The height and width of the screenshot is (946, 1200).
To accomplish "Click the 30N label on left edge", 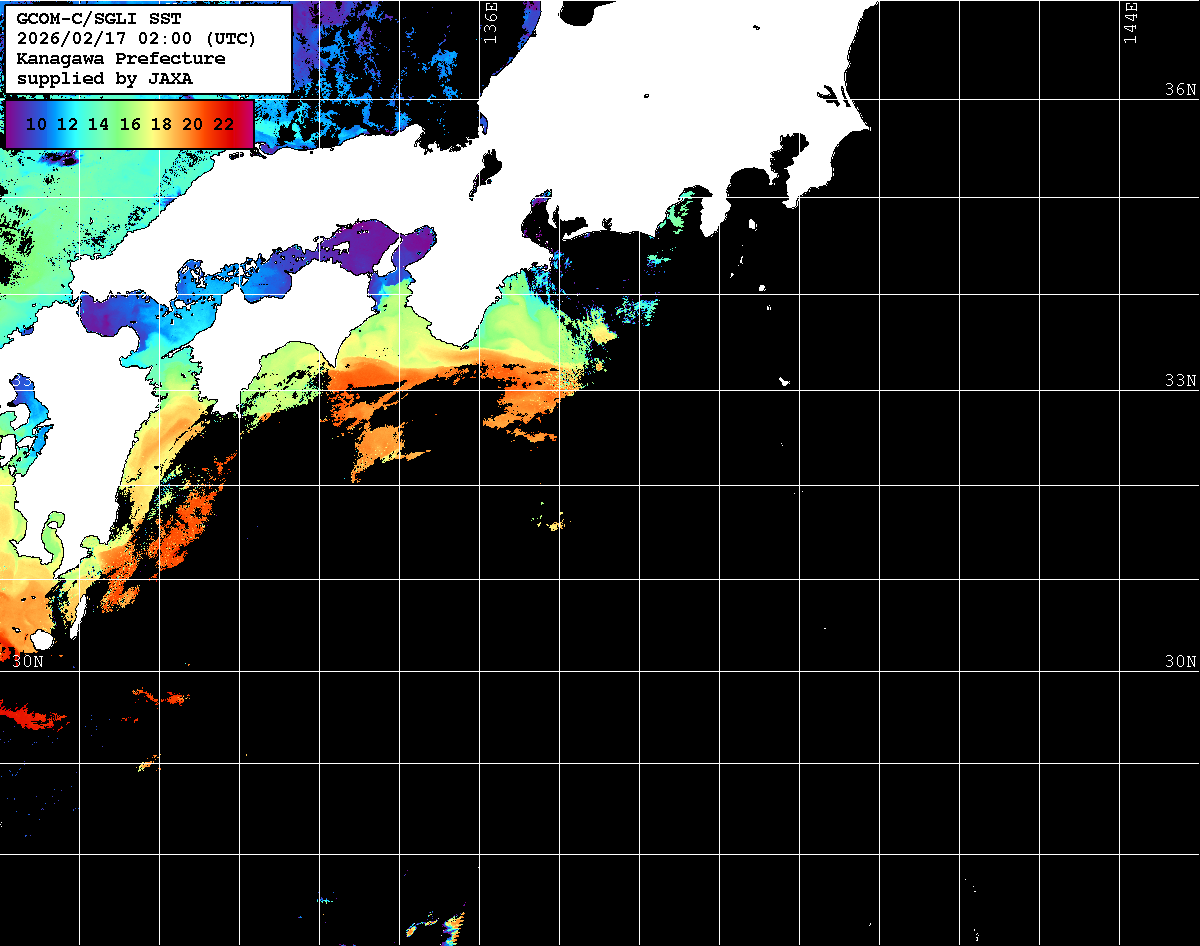I will (x=28, y=661).
